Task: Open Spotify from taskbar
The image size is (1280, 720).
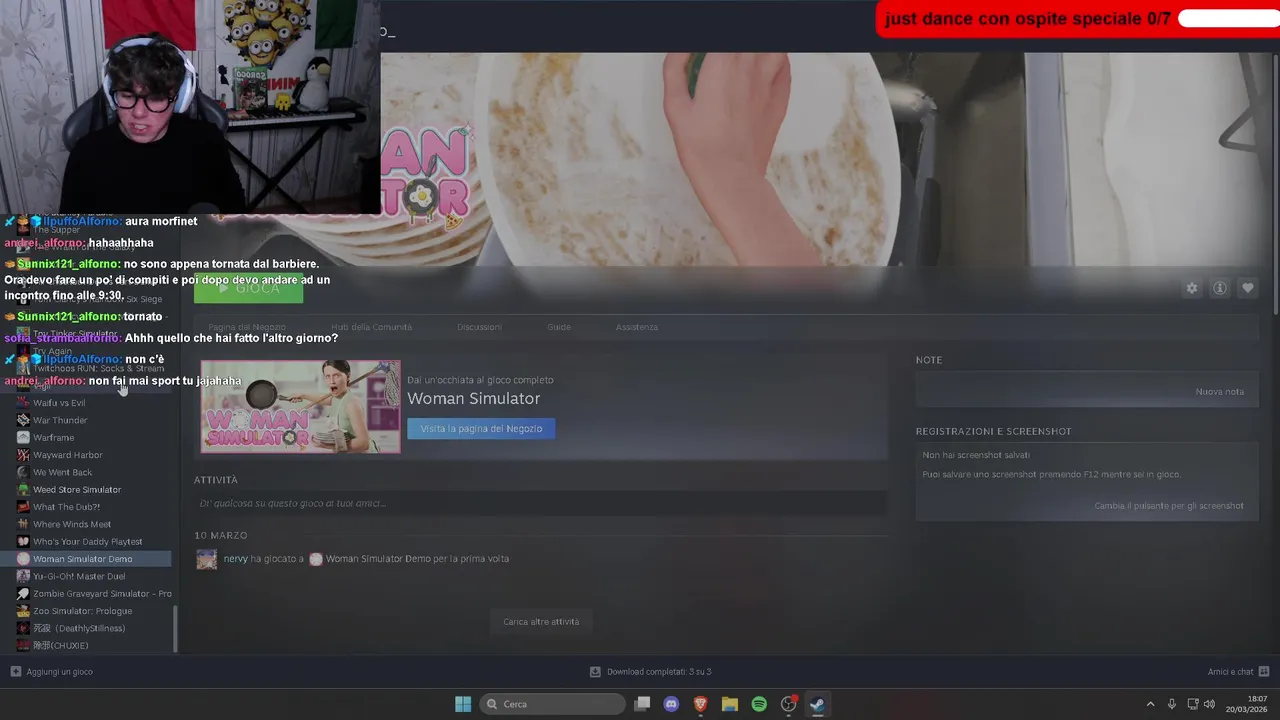Action: click(759, 704)
